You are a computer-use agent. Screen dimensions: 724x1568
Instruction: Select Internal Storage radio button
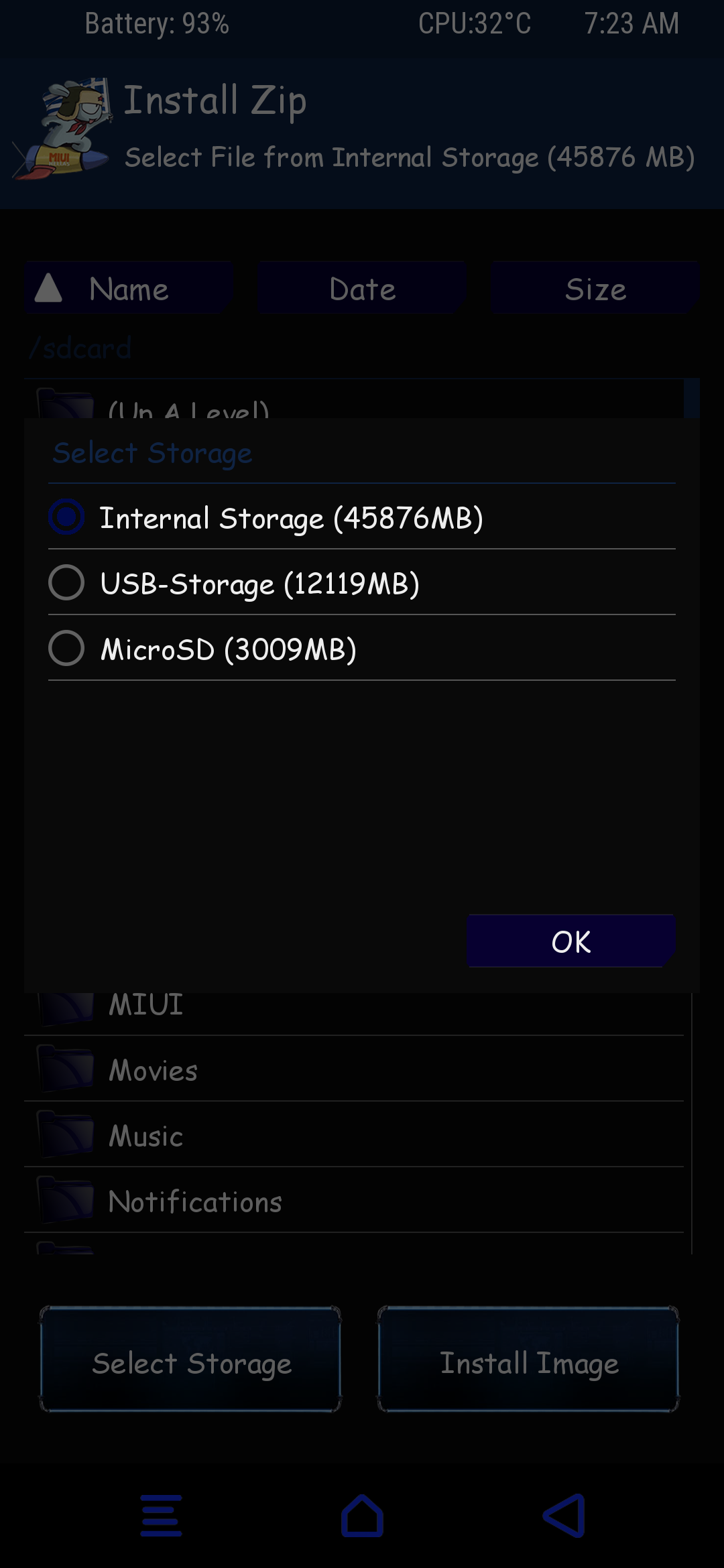pyautogui.click(x=66, y=517)
